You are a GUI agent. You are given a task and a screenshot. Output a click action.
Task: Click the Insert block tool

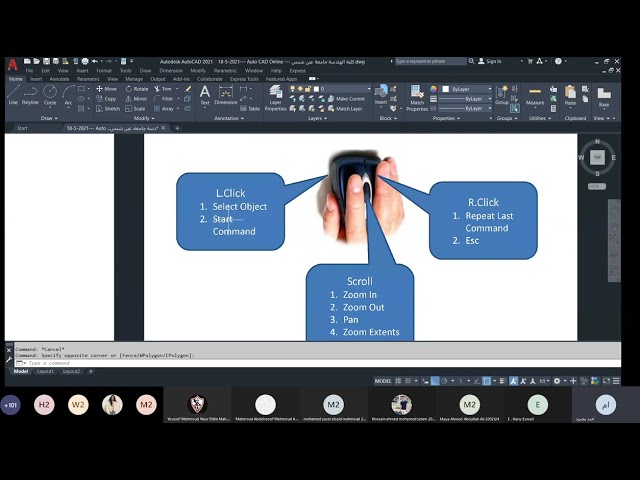(381, 95)
